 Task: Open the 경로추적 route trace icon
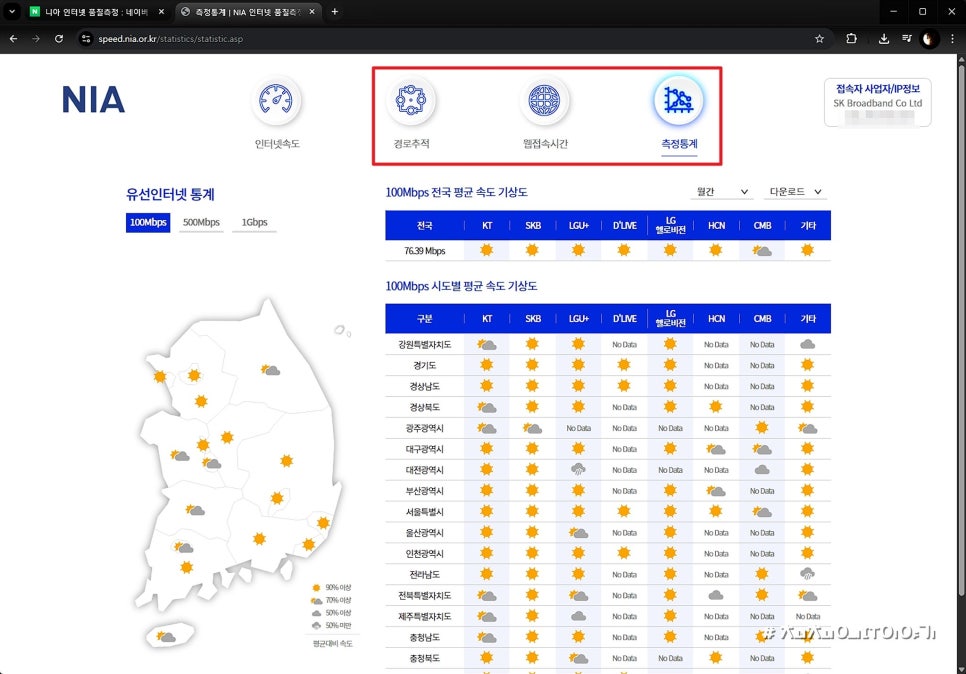[411, 101]
